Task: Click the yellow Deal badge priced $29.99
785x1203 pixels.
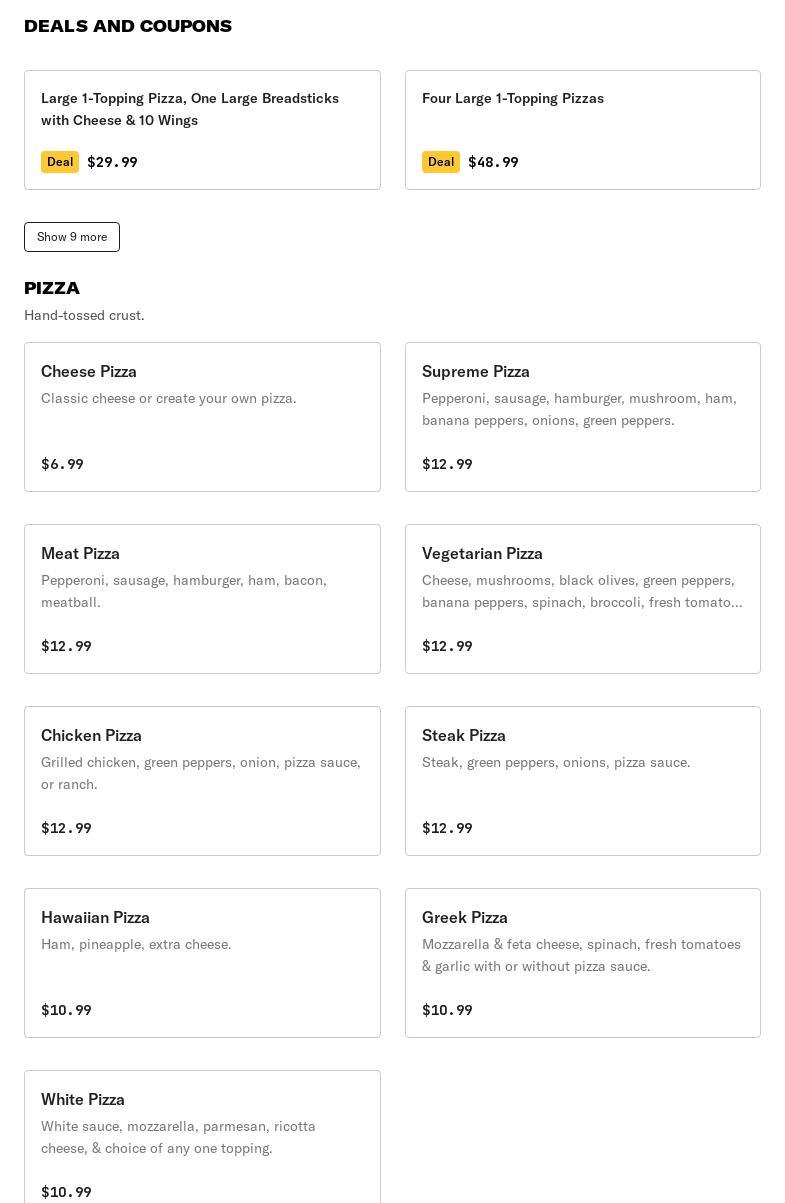Action: 60,162
